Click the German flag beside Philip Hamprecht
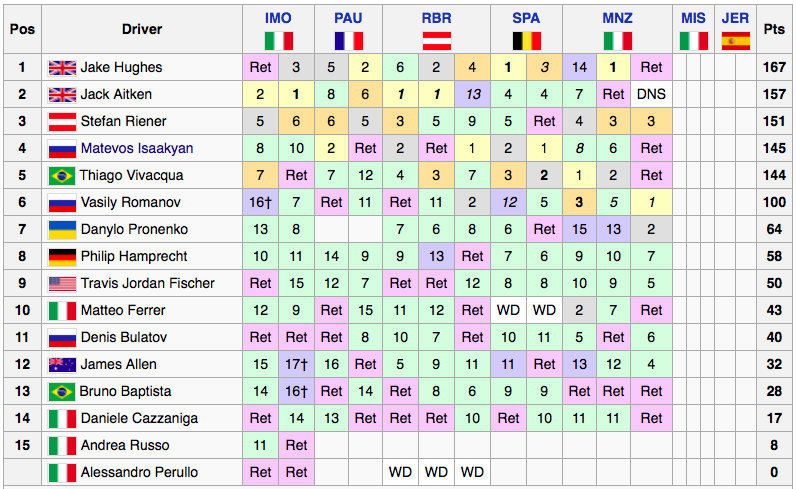This screenshot has width=796, height=489. (62, 256)
